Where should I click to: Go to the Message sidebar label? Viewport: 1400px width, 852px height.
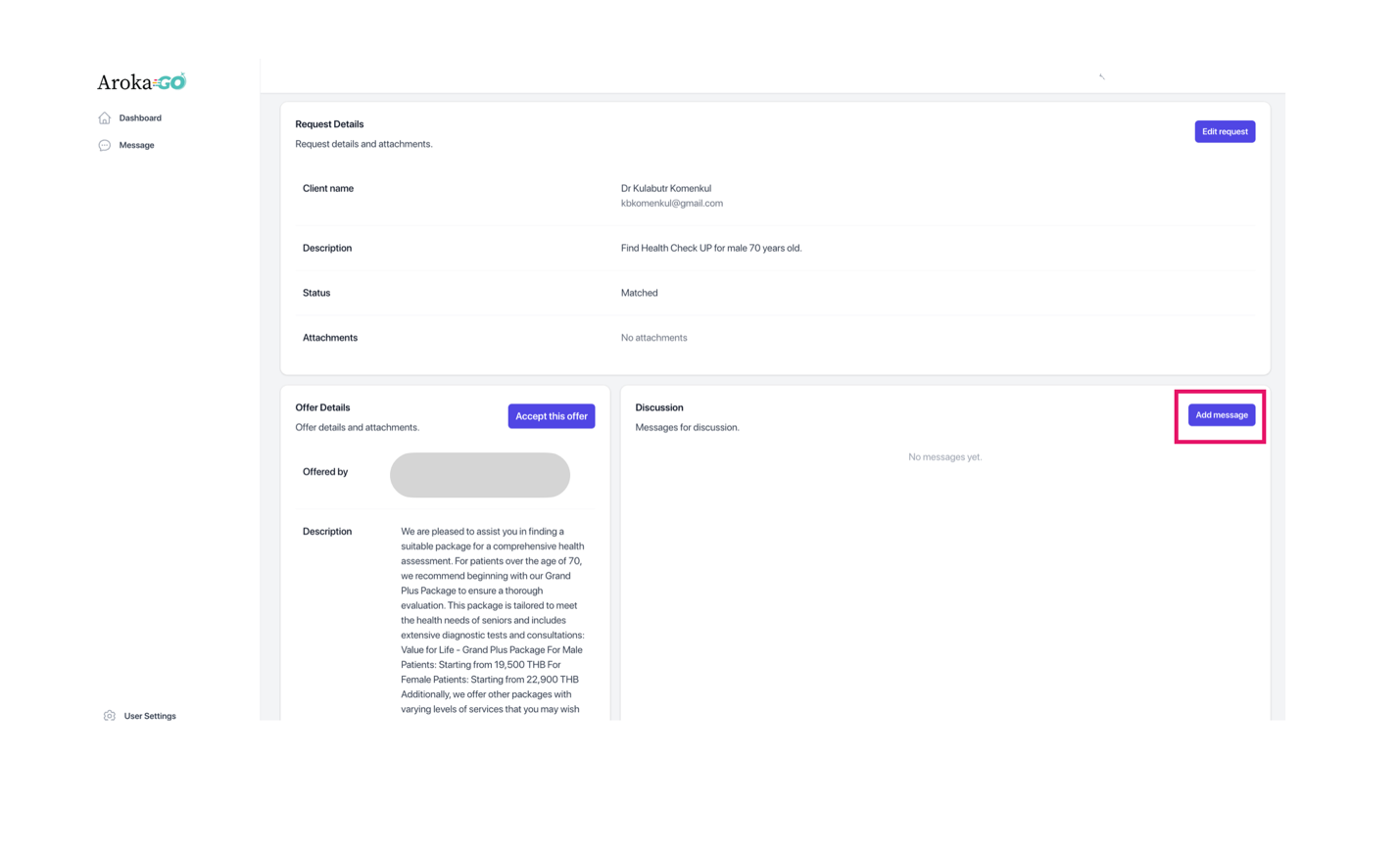(x=136, y=146)
